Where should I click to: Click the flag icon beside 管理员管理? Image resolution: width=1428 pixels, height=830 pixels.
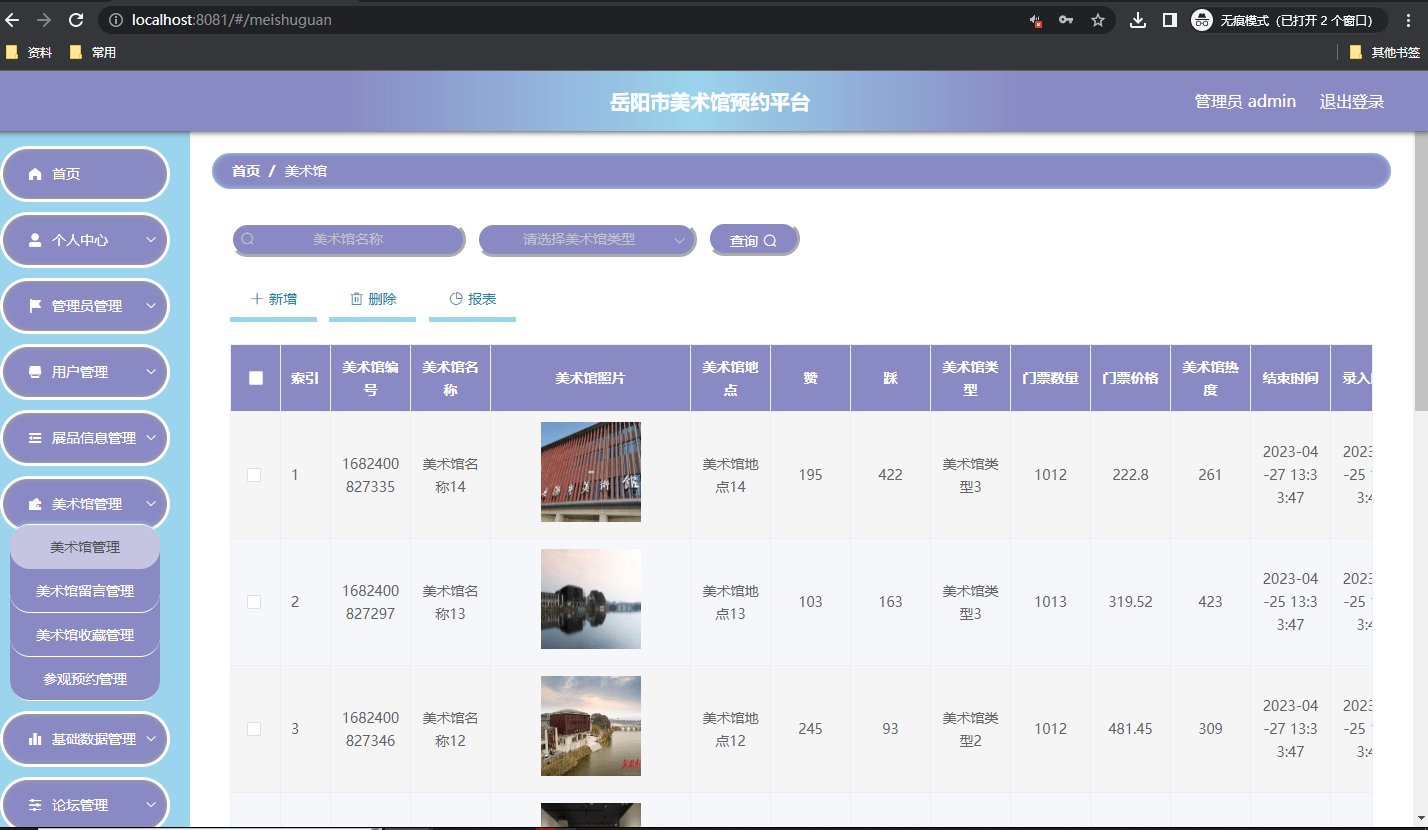35,306
